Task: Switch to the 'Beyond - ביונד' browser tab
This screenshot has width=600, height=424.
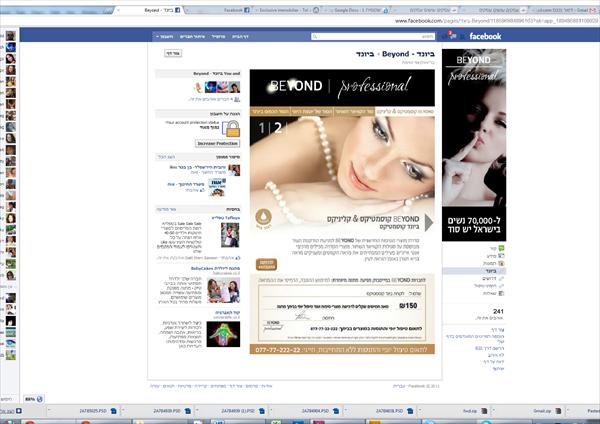Action: tap(150, 10)
